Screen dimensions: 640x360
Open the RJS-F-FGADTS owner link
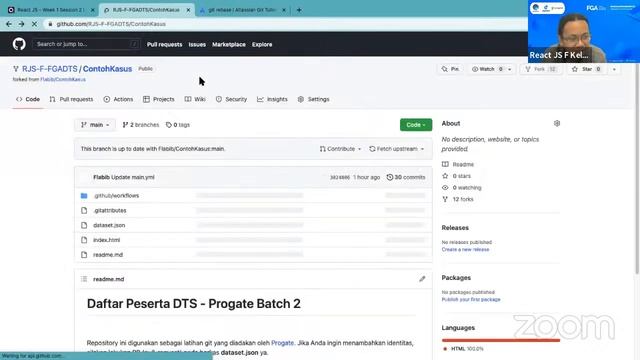tap(50, 69)
